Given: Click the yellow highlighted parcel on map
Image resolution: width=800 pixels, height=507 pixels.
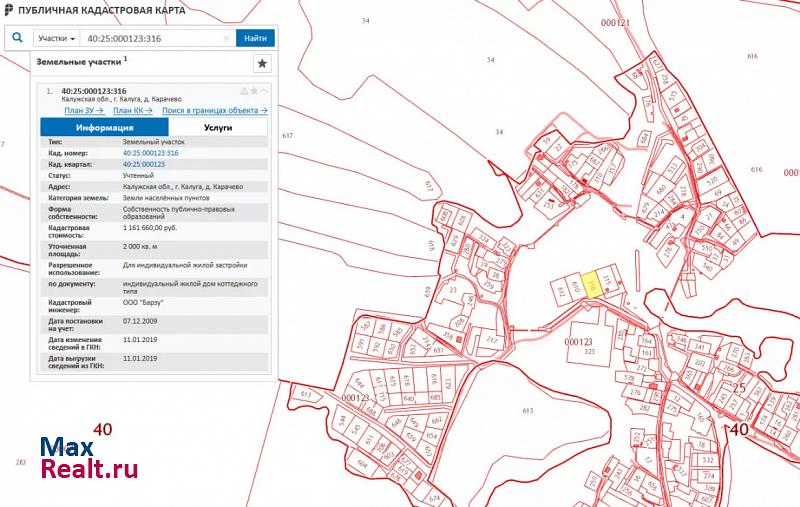Looking at the screenshot, I should (x=592, y=285).
